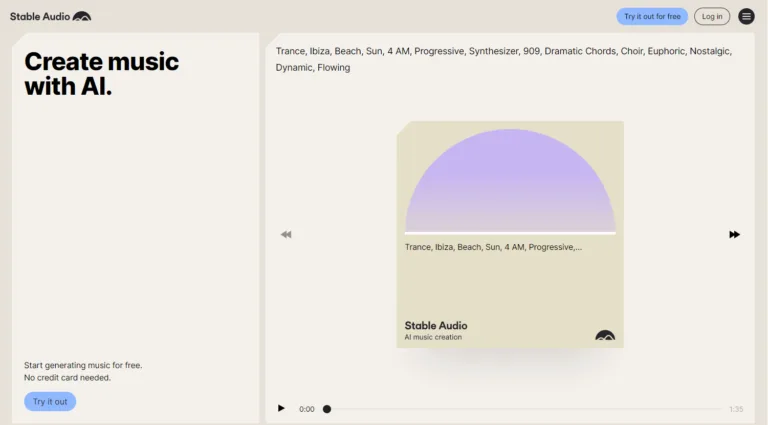
Task: Click the playback progress slider handle
Action: pos(327,409)
